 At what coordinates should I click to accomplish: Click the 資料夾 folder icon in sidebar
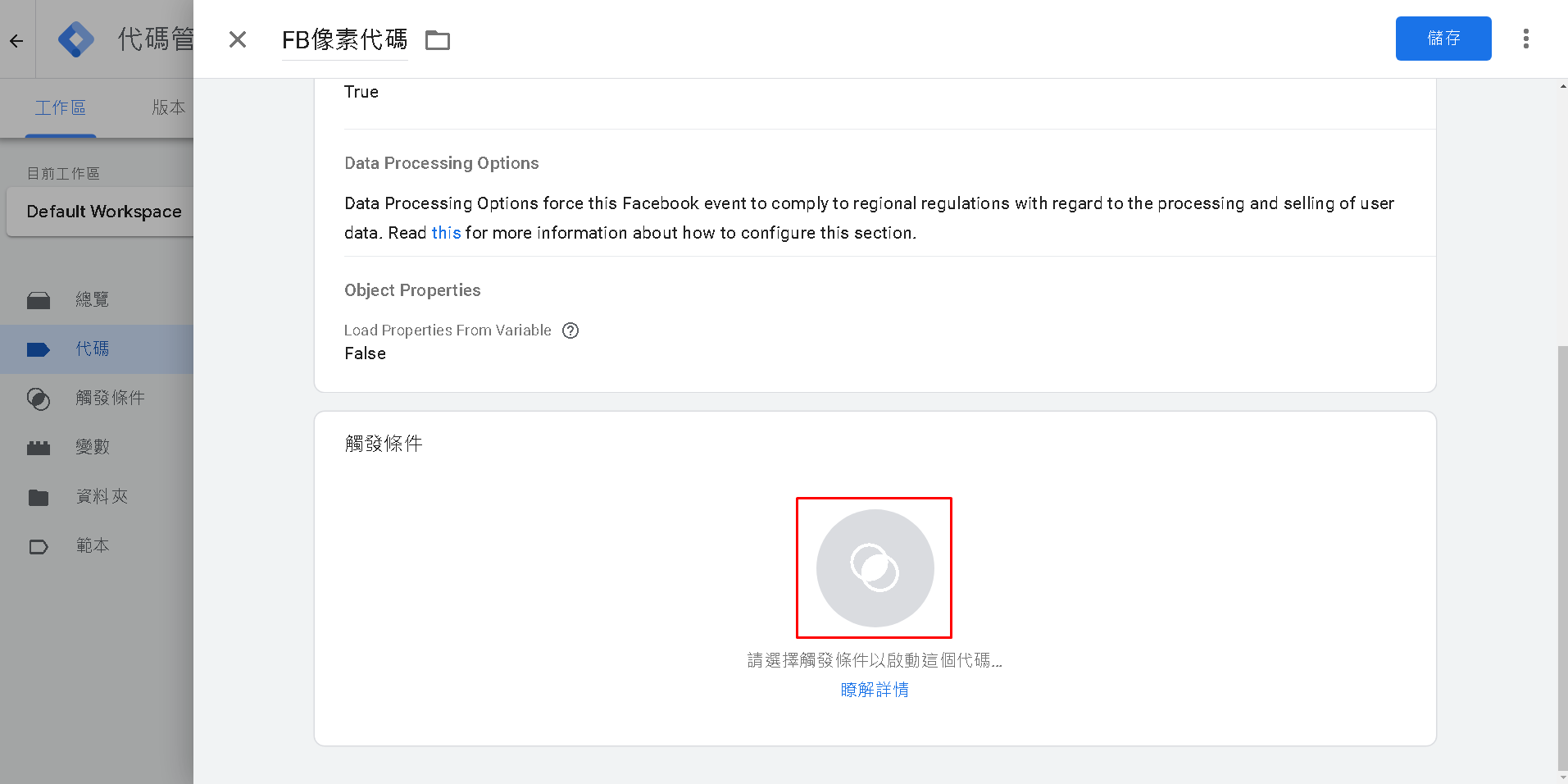39,497
